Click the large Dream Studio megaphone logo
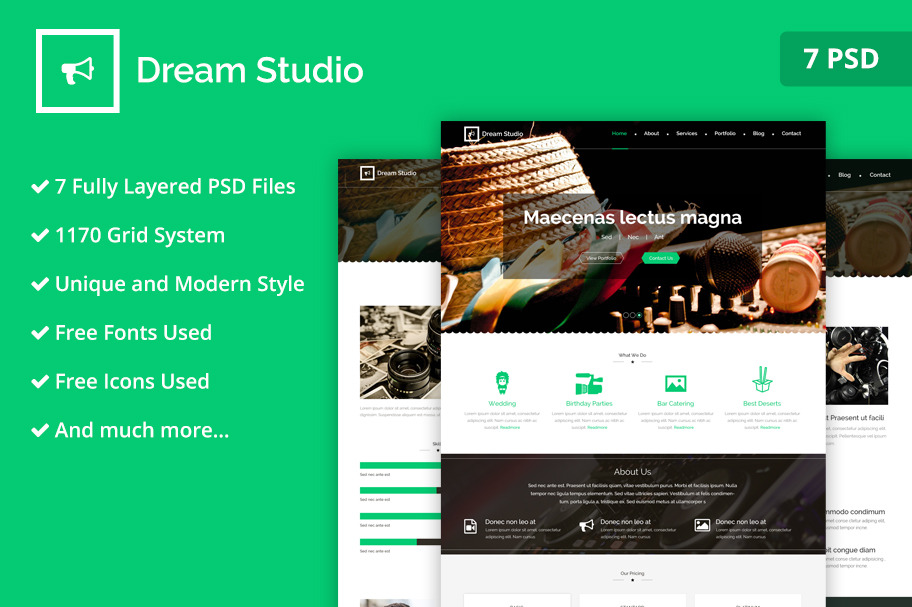 coord(78,70)
